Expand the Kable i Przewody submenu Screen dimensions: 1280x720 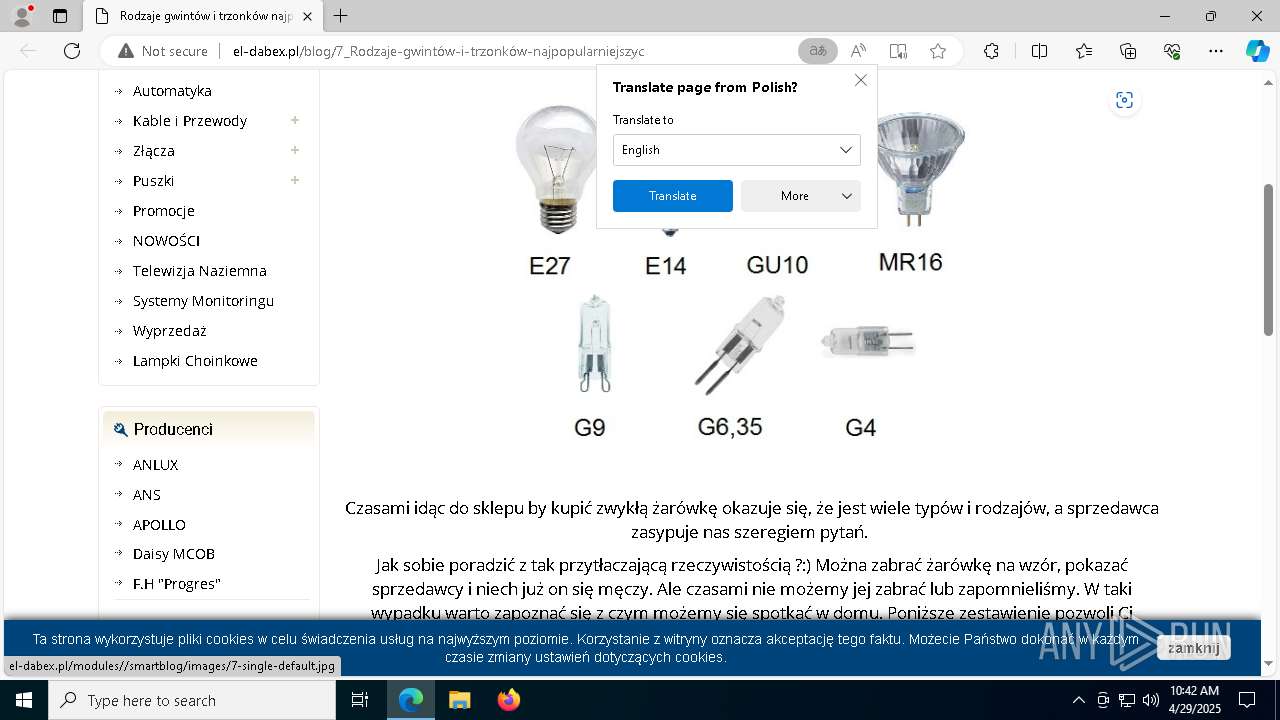click(x=295, y=120)
